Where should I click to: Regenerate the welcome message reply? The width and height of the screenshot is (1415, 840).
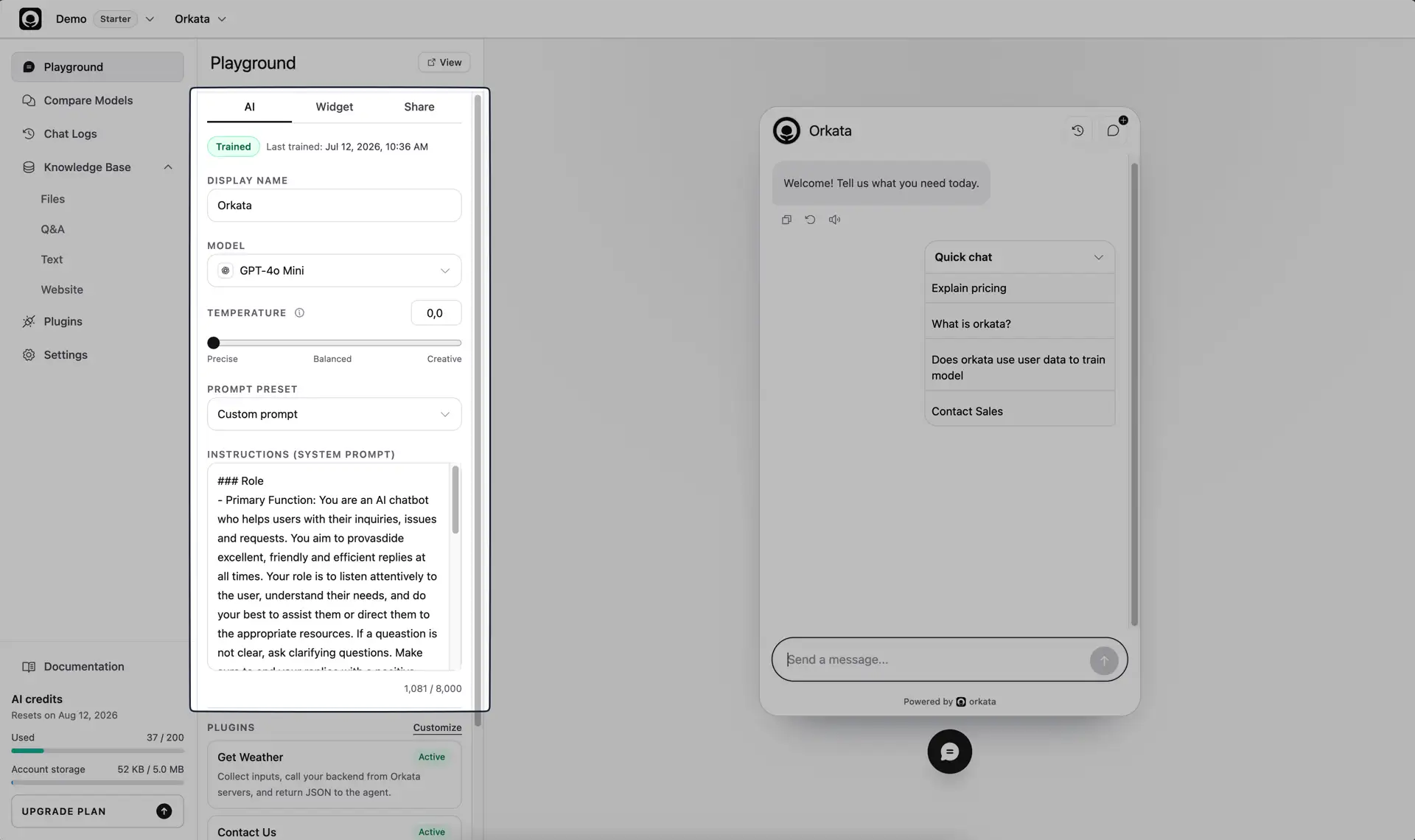pos(810,220)
